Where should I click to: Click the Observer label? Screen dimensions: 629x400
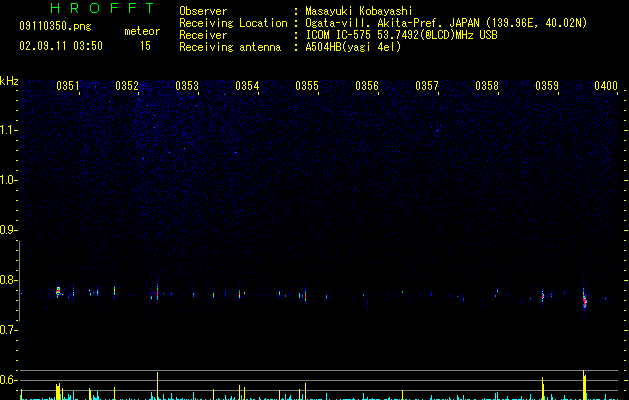pyautogui.click(x=203, y=11)
